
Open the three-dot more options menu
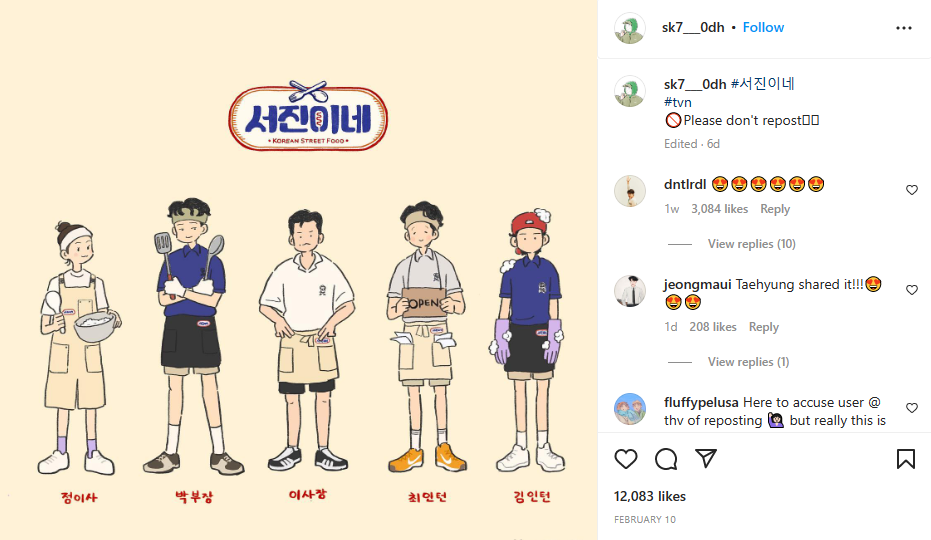[x=904, y=28]
